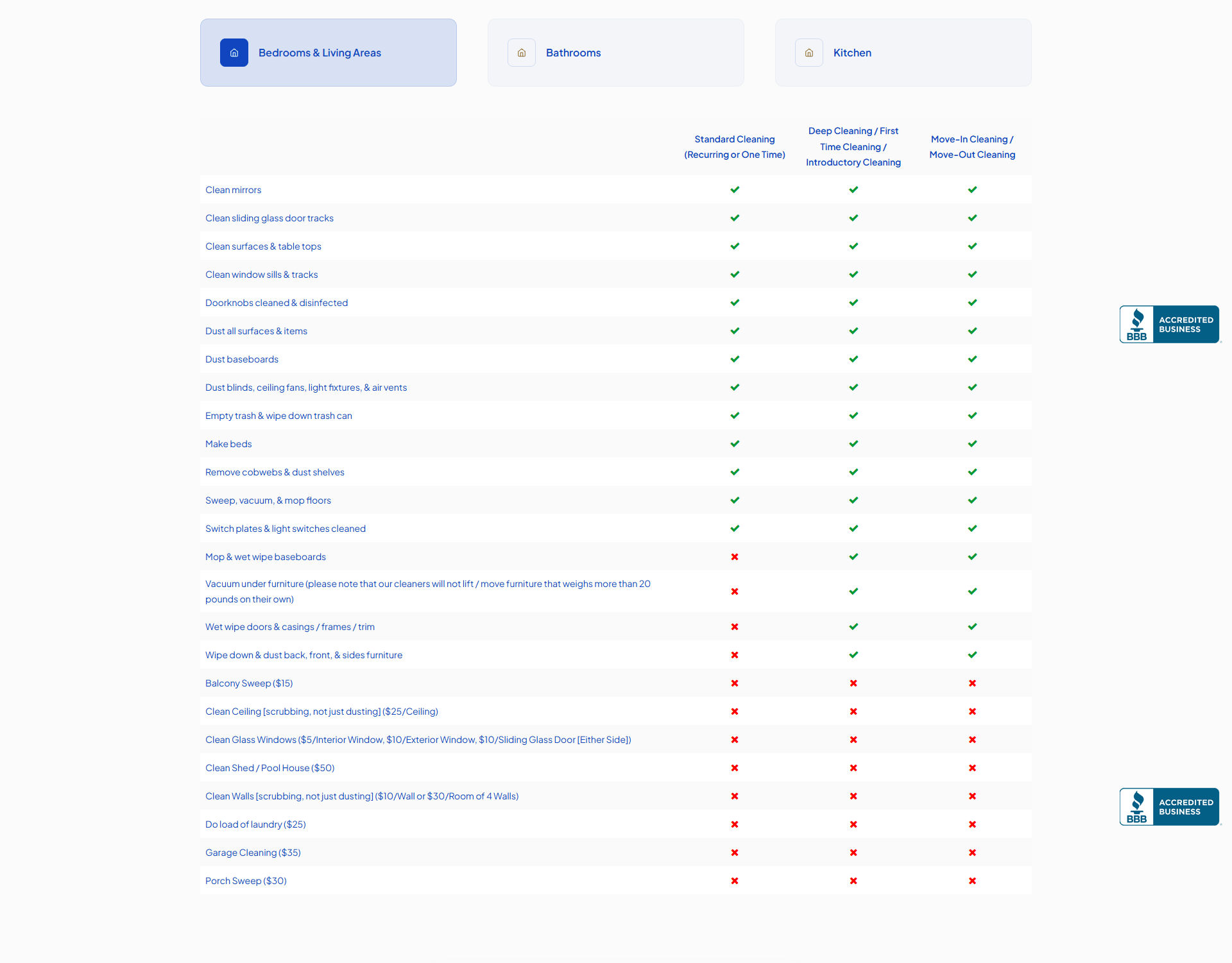This screenshot has height=963, width=1232.
Task: Click Move-In checkmark for Make beds row
Action: coord(972,444)
